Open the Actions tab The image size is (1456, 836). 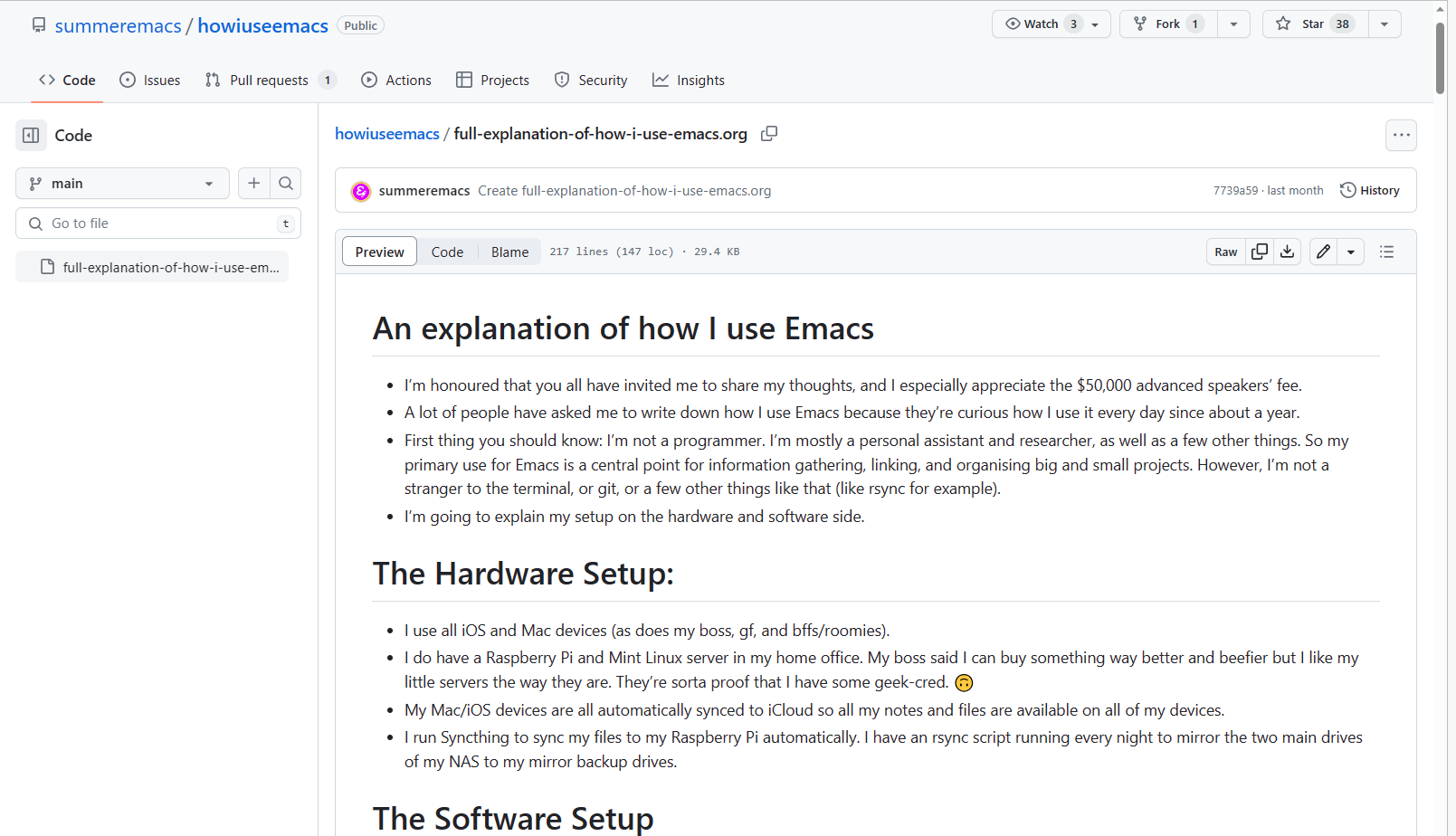pyautogui.click(x=396, y=81)
